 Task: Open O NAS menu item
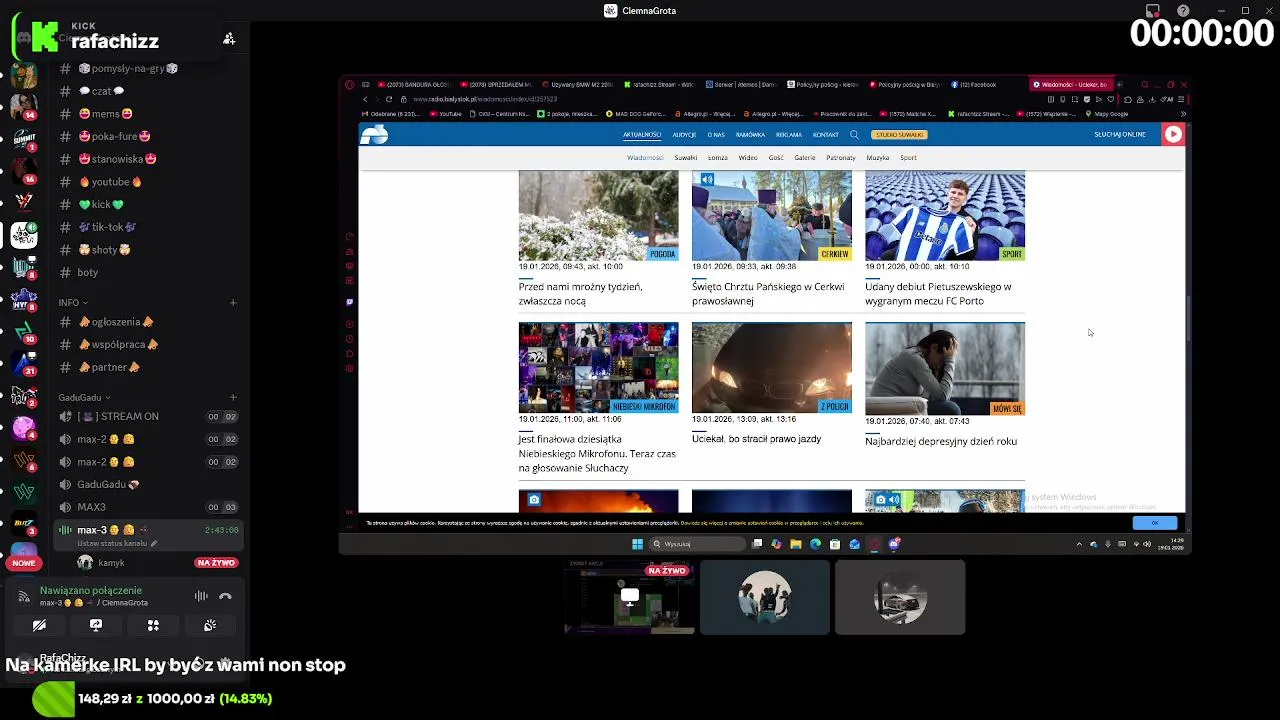[x=716, y=135]
